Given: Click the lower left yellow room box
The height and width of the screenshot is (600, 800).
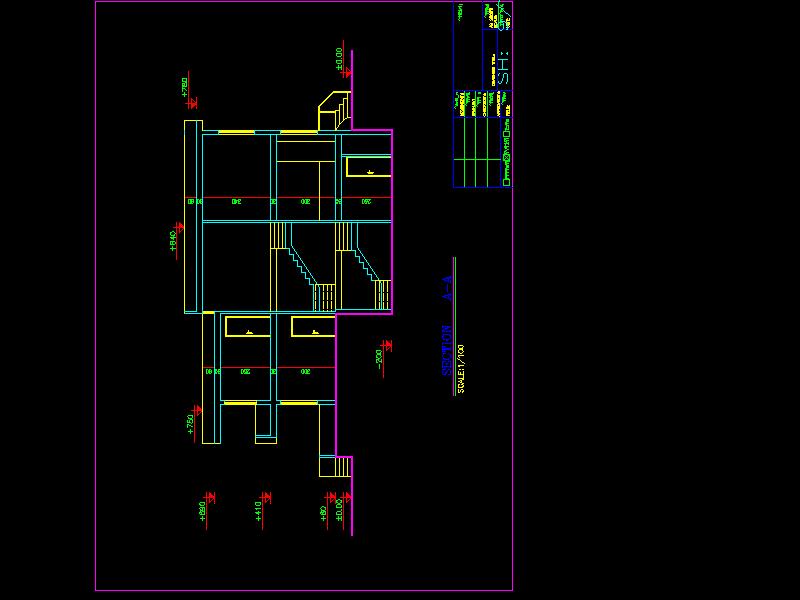Looking at the screenshot, I should pyautogui.click(x=247, y=326).
